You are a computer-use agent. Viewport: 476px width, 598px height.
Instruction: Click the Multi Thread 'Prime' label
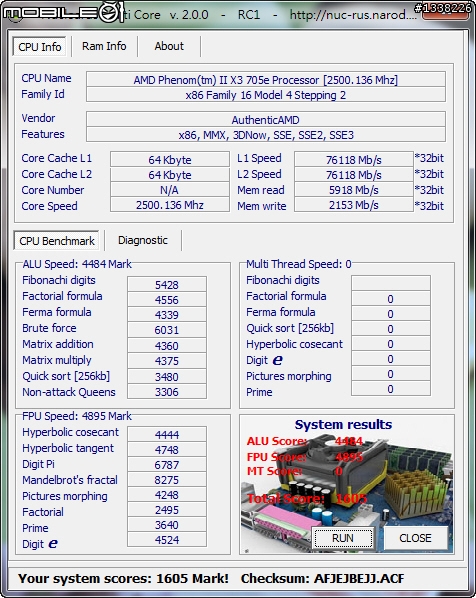click(259, 392)
